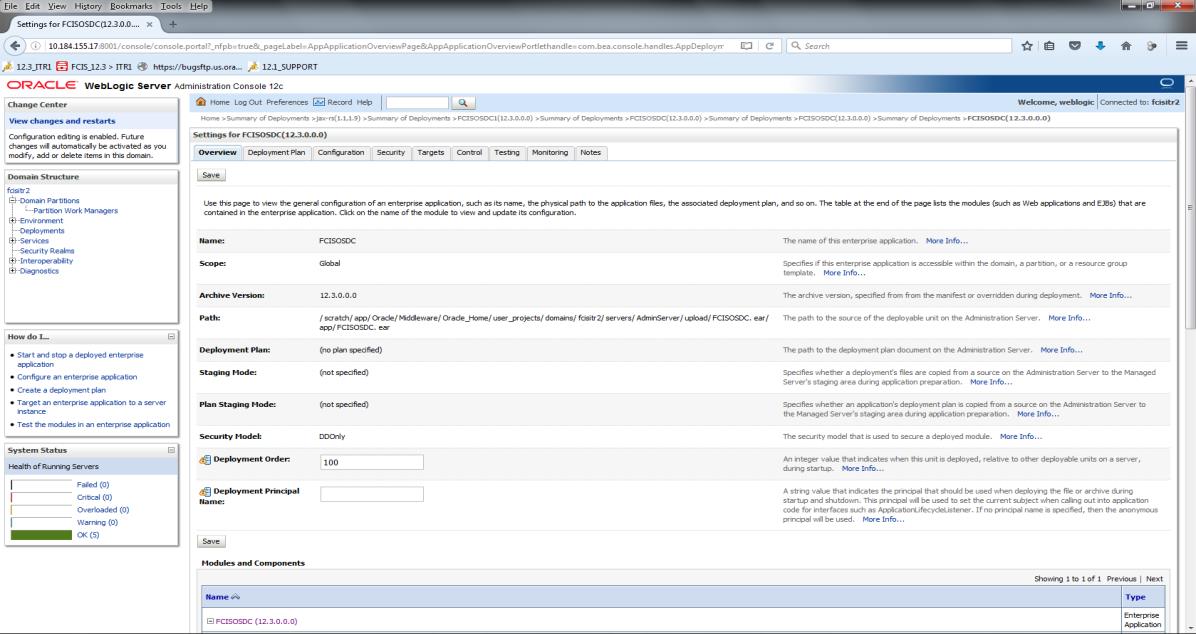Image resolution: width=1196 pixels, height=634 pixels.
Task: Open the bugsftp.us.ora bookmark
Action: coord(189,66)
